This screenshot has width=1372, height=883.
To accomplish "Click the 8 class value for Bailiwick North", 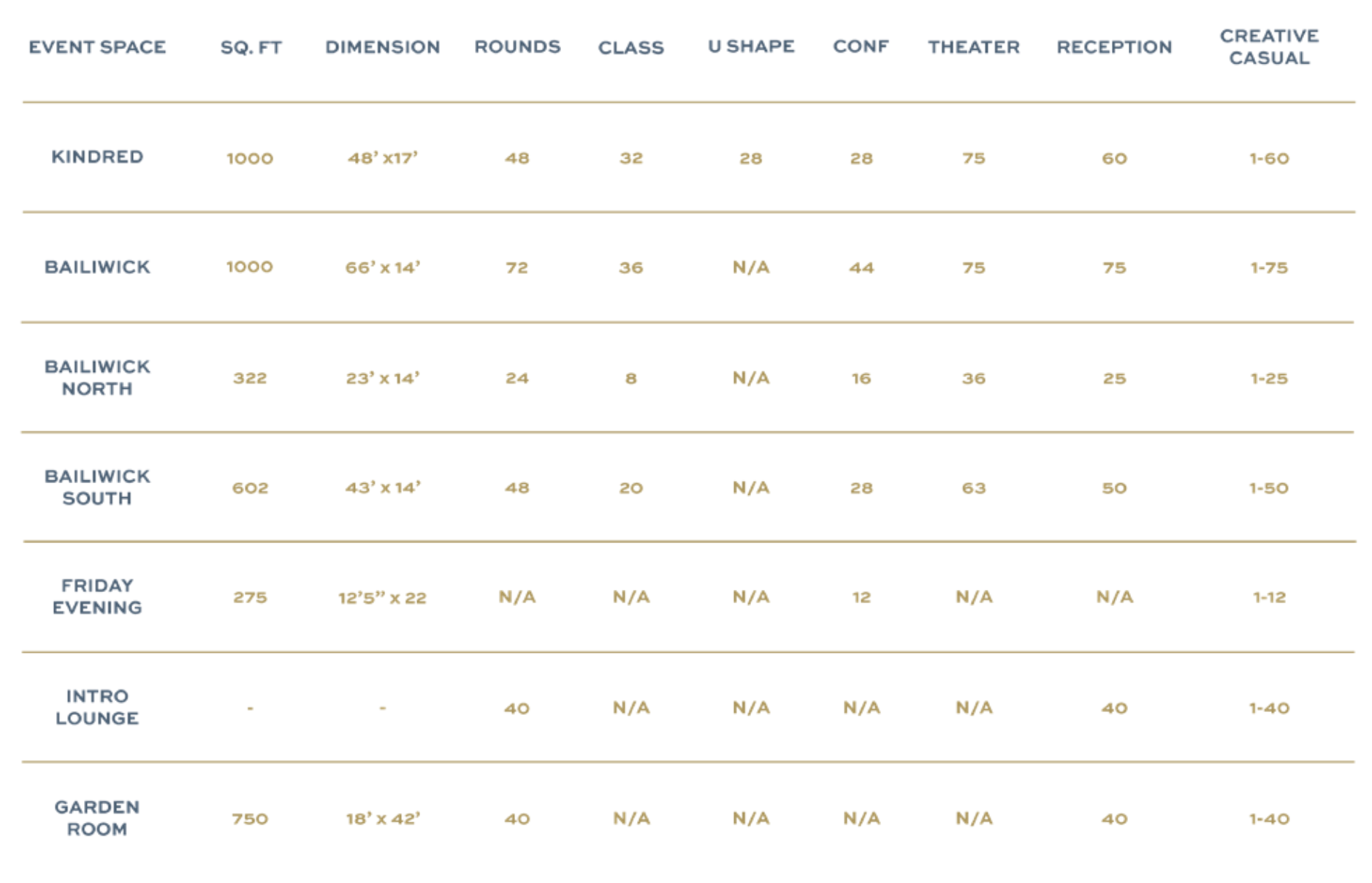I will coord(631,379).
